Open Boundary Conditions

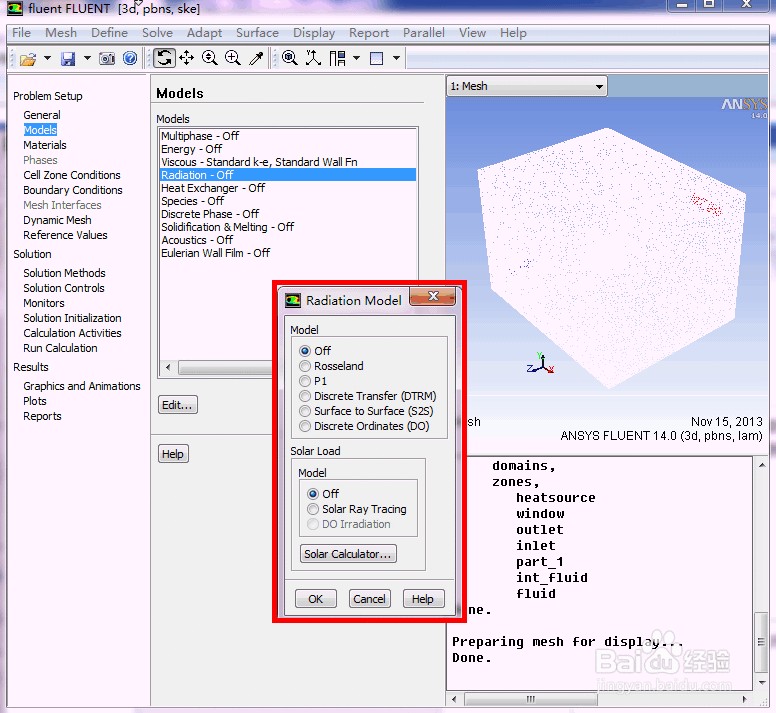pyautogui.click(x=73, y=190)
